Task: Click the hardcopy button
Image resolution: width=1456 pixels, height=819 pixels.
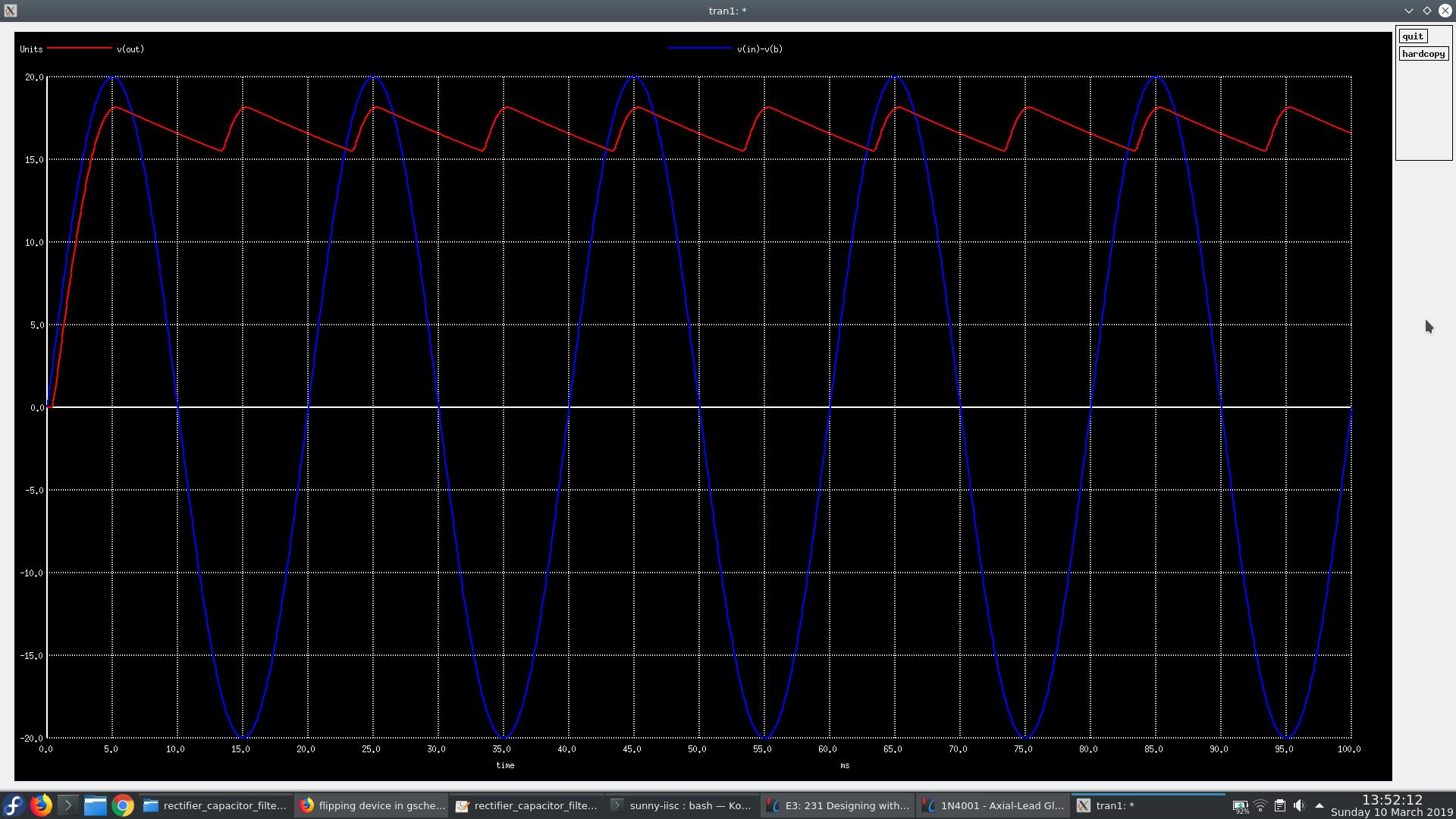Action: (x=1423, y=54)
